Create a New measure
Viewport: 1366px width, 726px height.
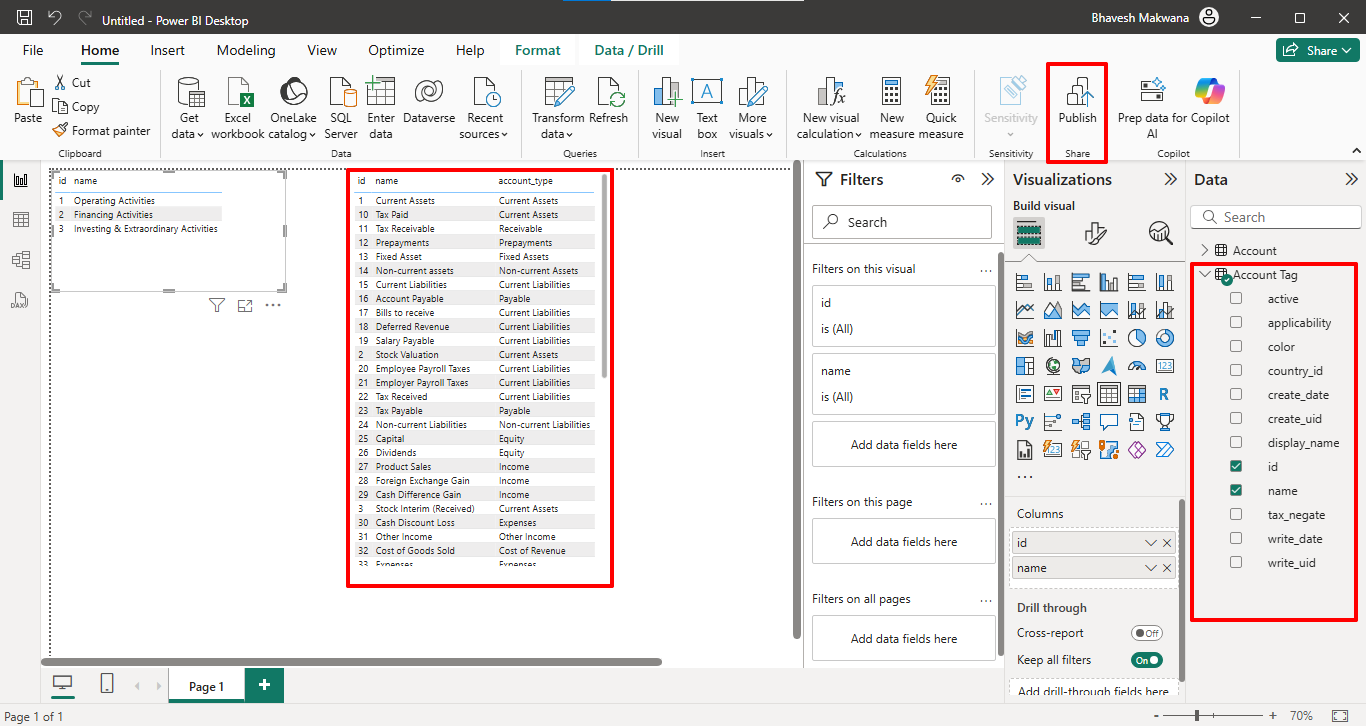point(892,108)
